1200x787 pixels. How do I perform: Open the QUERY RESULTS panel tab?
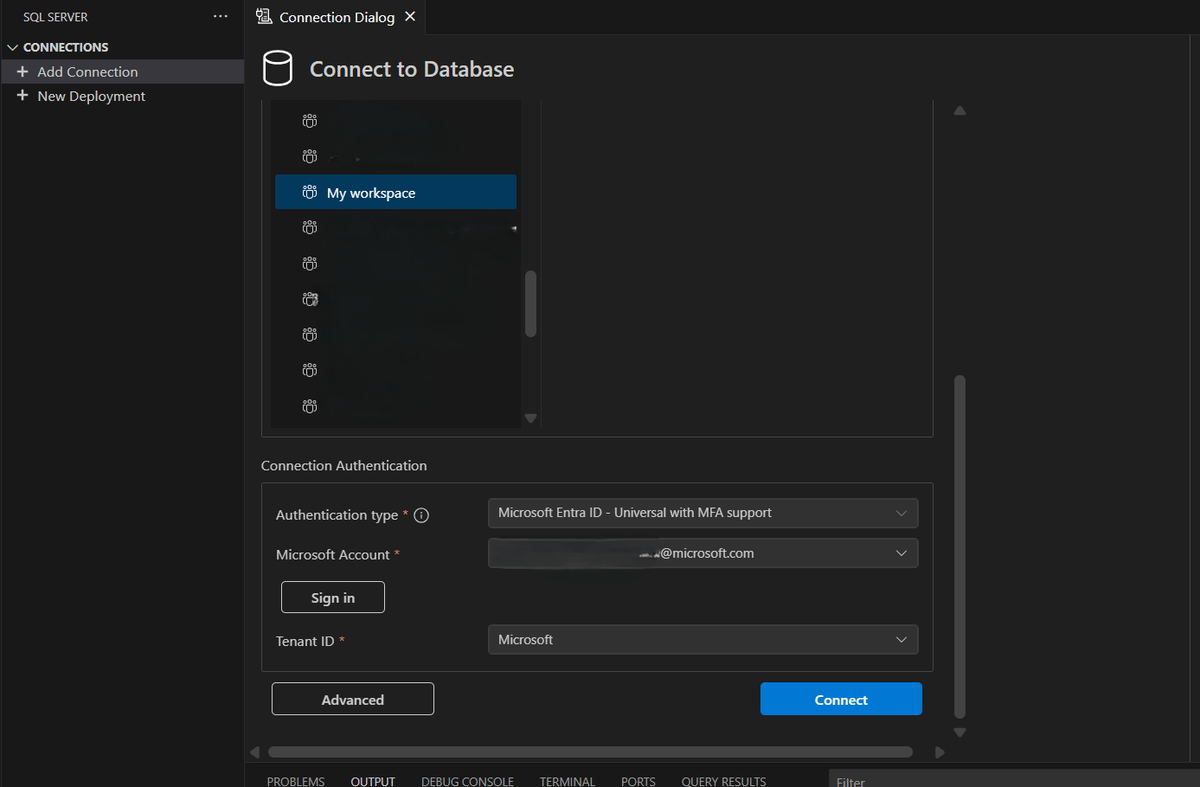click(723, 781)
